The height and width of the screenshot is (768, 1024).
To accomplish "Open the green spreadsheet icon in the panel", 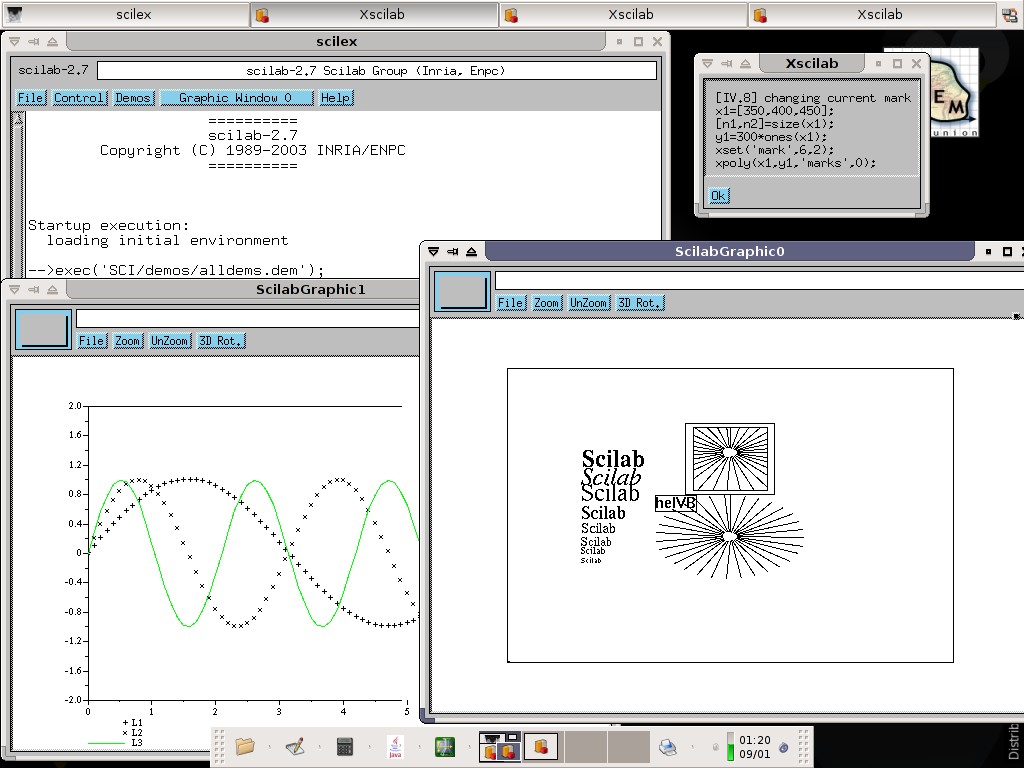I will 445,746.
